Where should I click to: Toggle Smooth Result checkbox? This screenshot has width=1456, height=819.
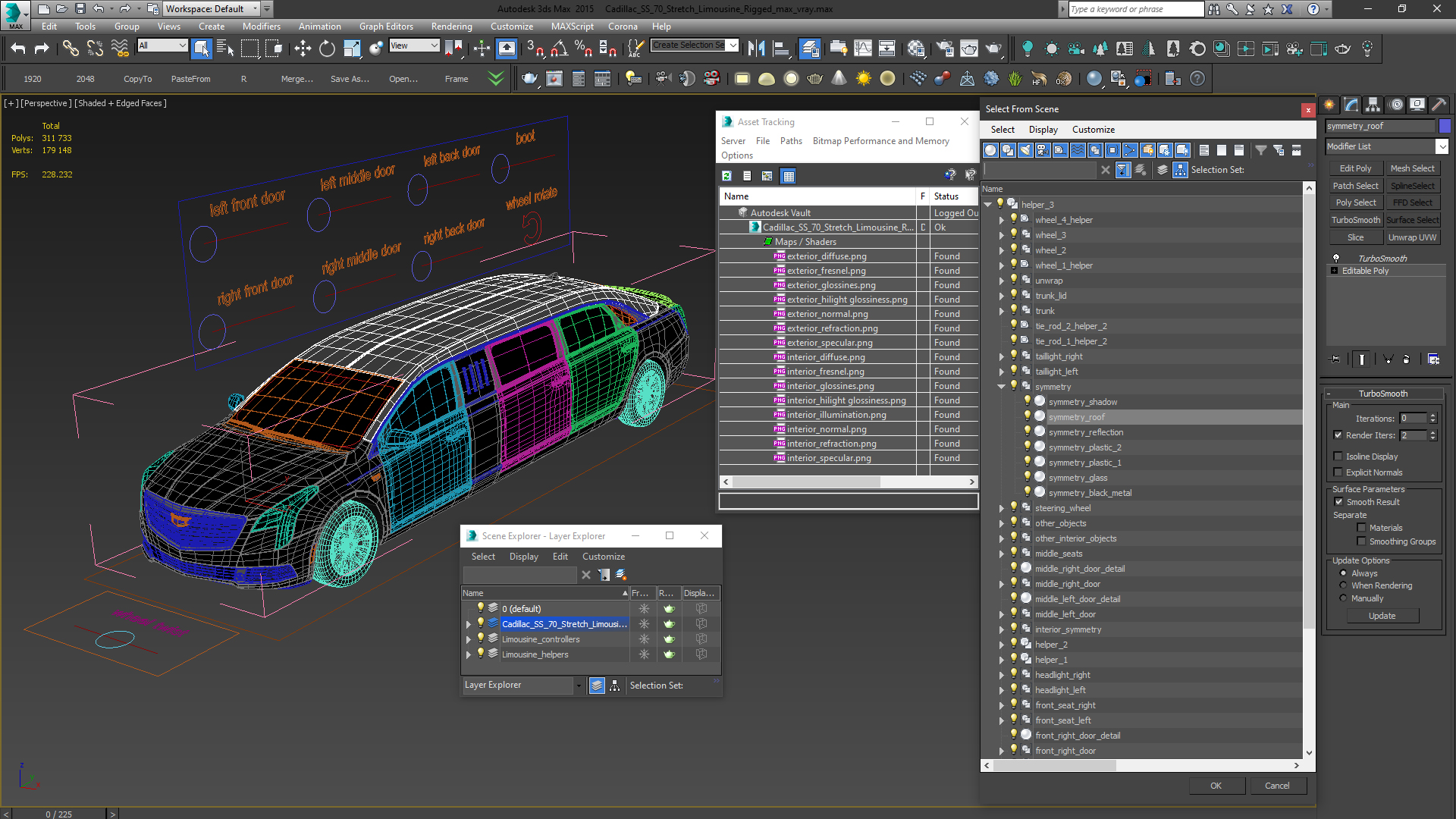[1338, 502]
